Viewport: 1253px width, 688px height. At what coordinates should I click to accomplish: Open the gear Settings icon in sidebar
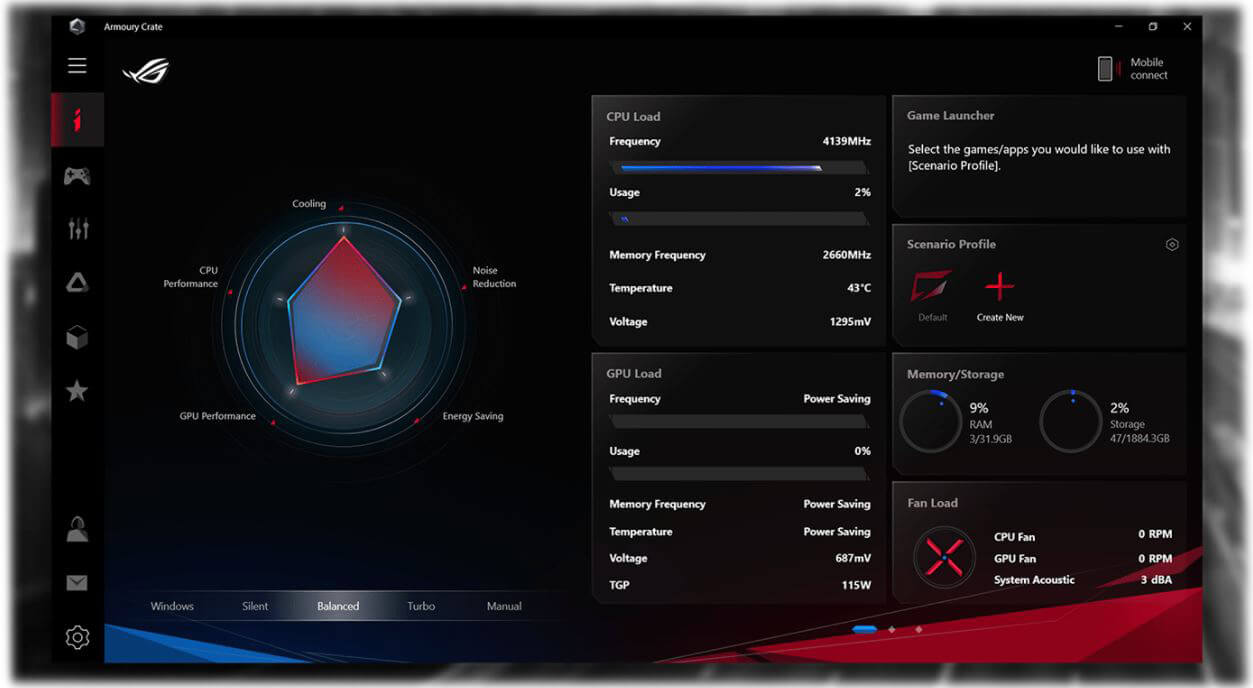(77, 637)
